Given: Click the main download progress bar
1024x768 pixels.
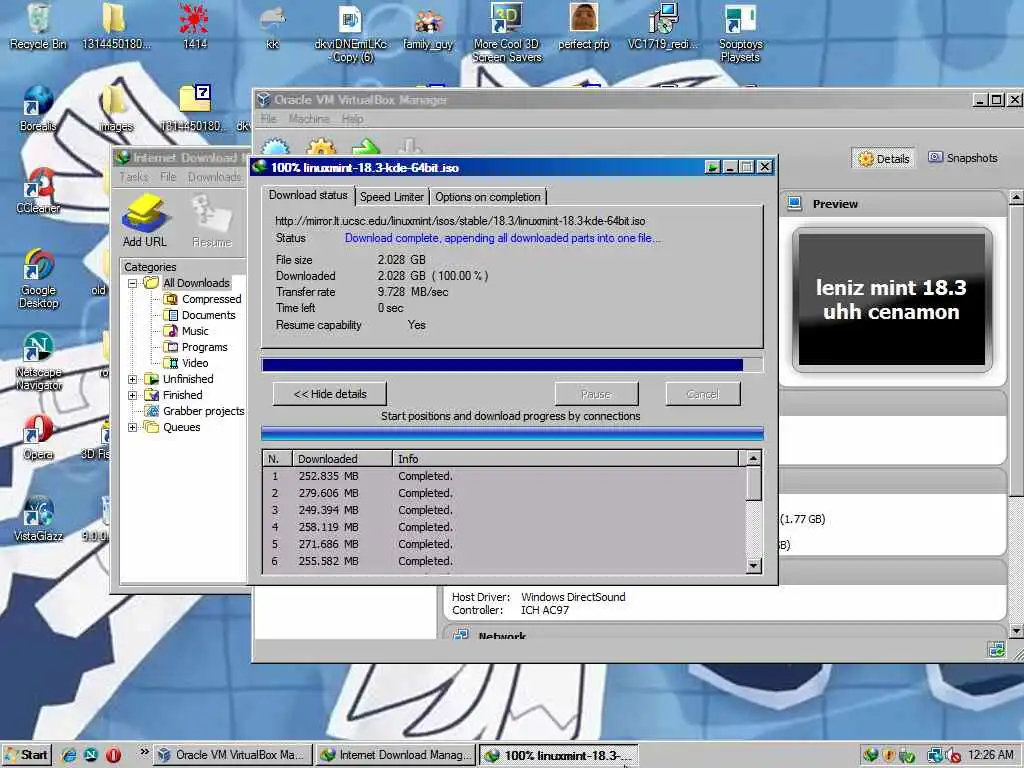Looking at the screenshot, I should tap(512, 364).
